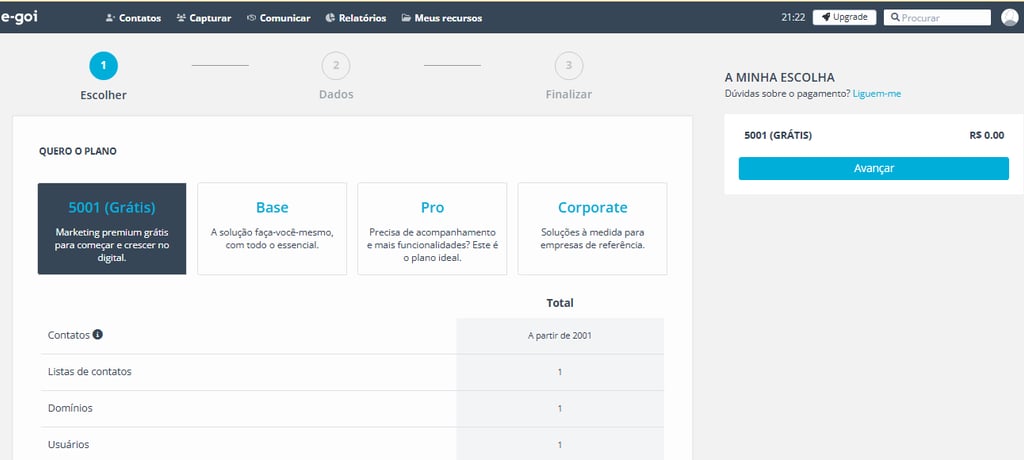Click the Contatos row label
1024x460 pixels.
point(69,335)
